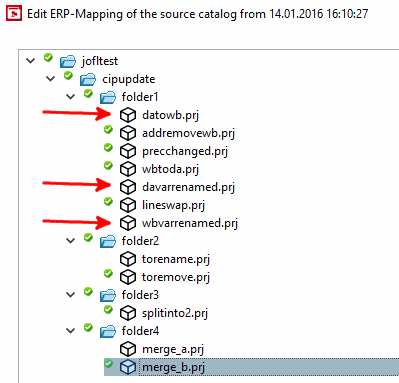399x383 pixels.
Task: Collapse the folder1 tree node
Action: point(71,97)
